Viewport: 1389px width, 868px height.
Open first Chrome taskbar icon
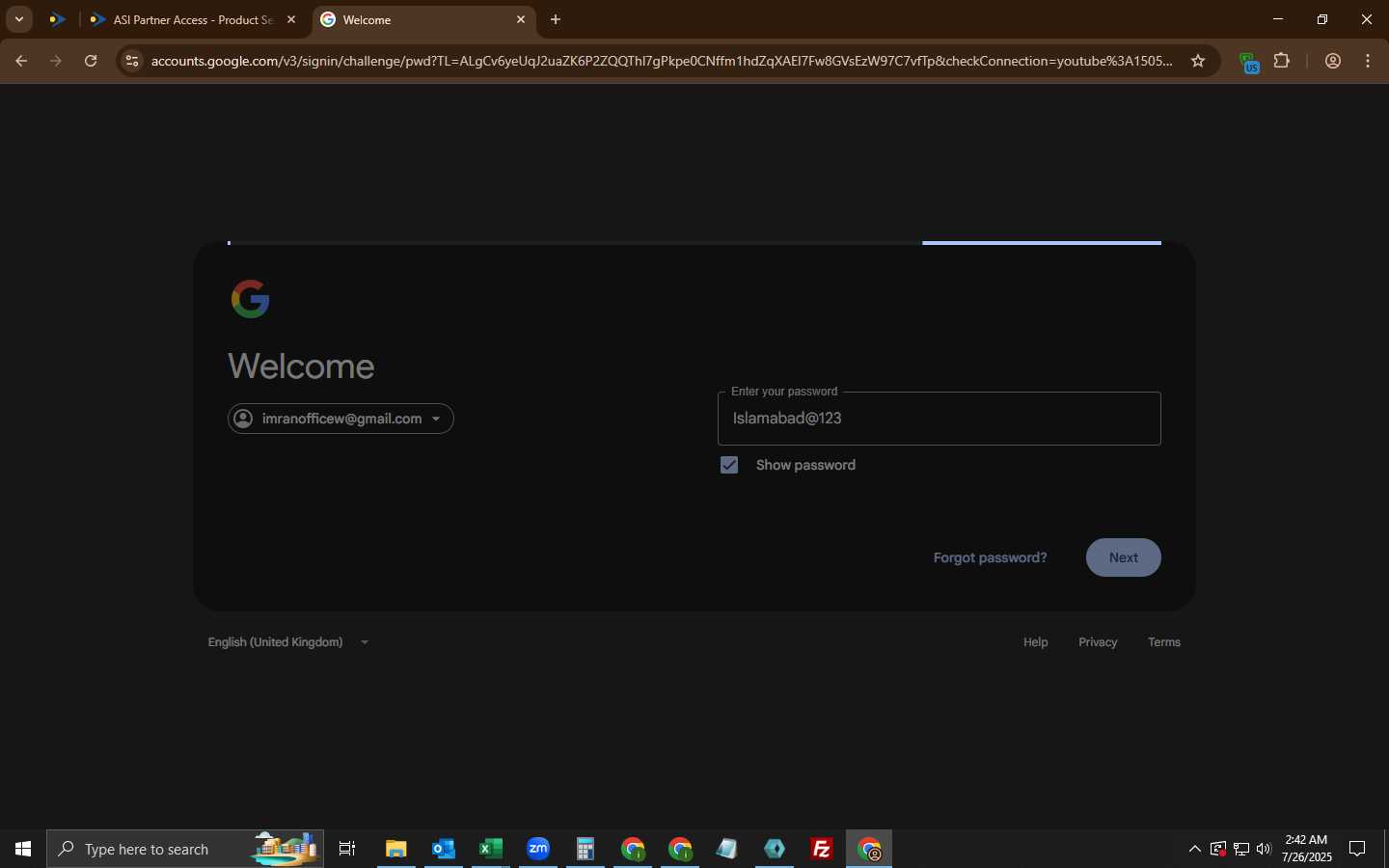[x=633, y=849]
